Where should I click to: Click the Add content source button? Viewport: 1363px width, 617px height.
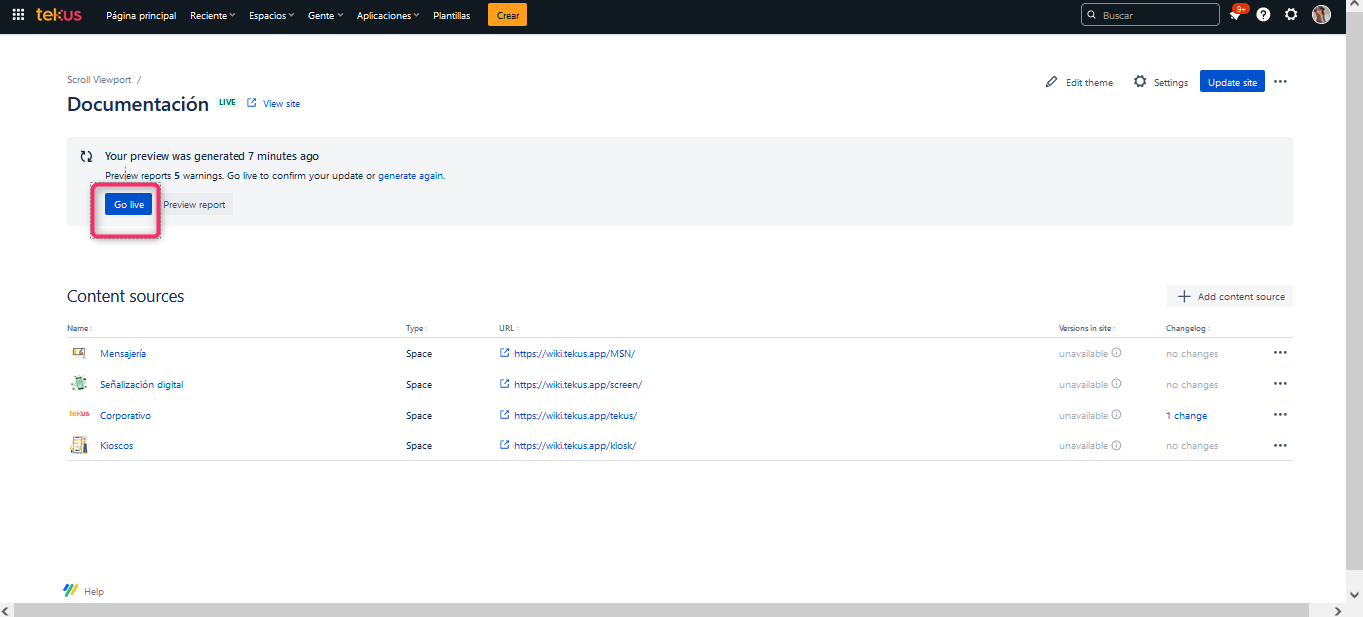(1230, 296)
